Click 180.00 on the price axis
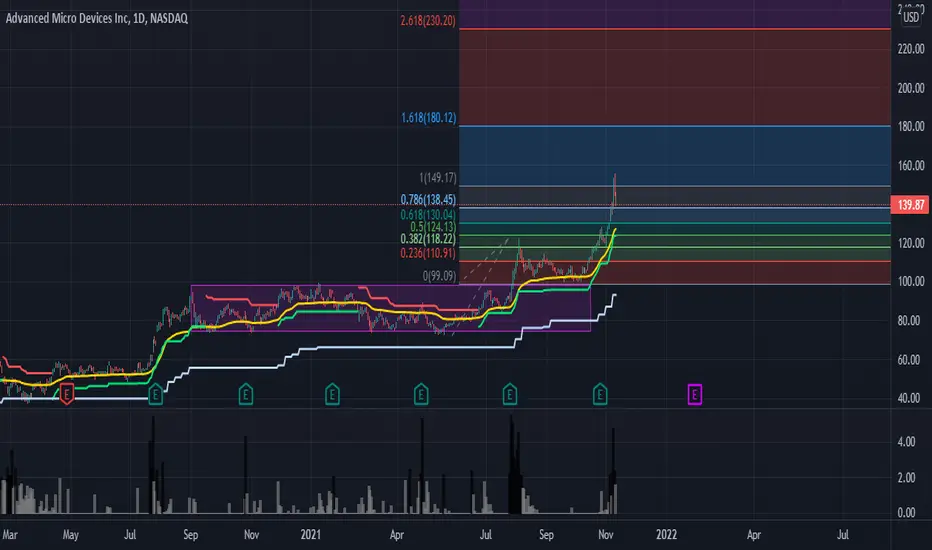932x550 pixels. click(911, 127)
